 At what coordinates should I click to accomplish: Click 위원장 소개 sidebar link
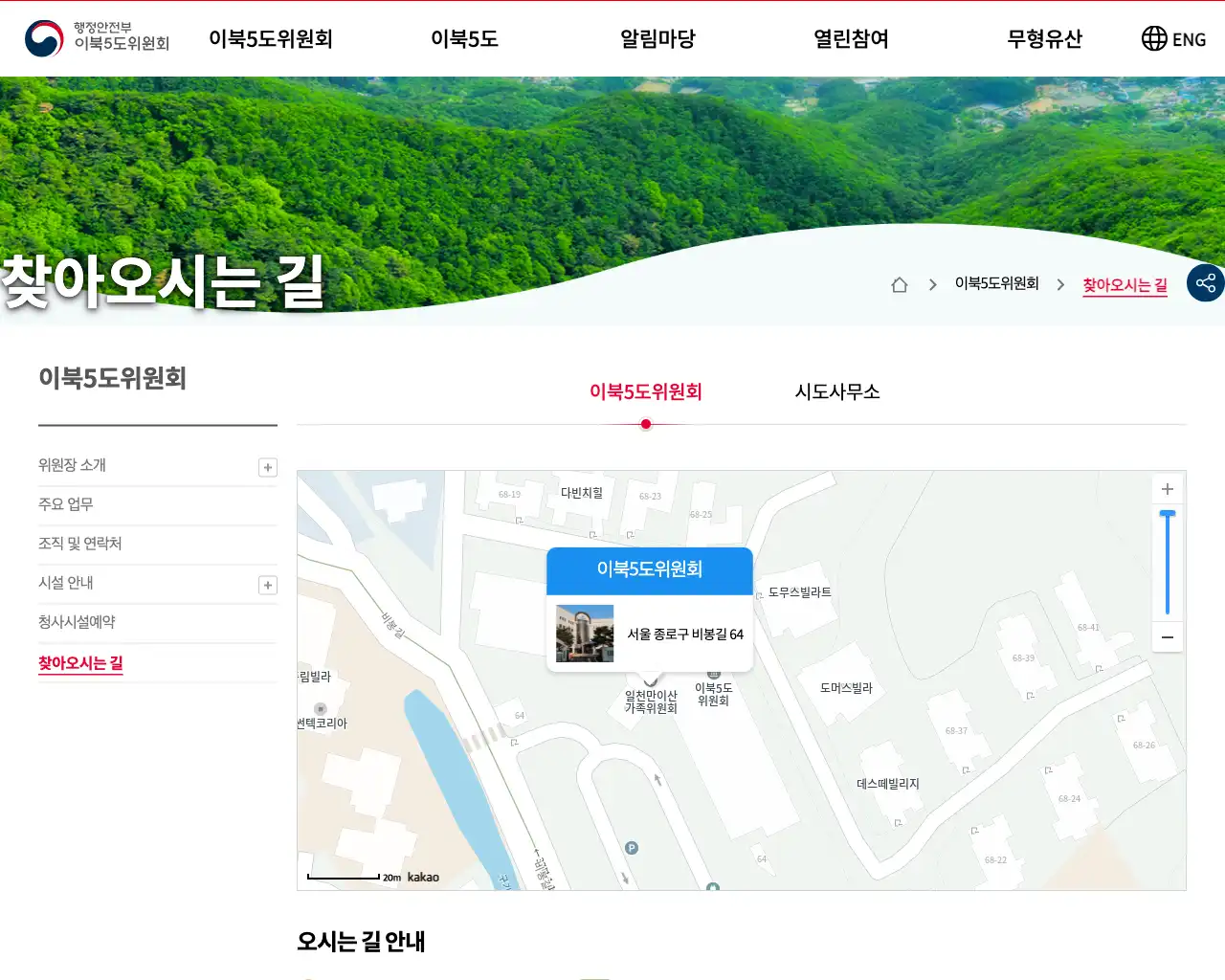click(x=72, y=465)
